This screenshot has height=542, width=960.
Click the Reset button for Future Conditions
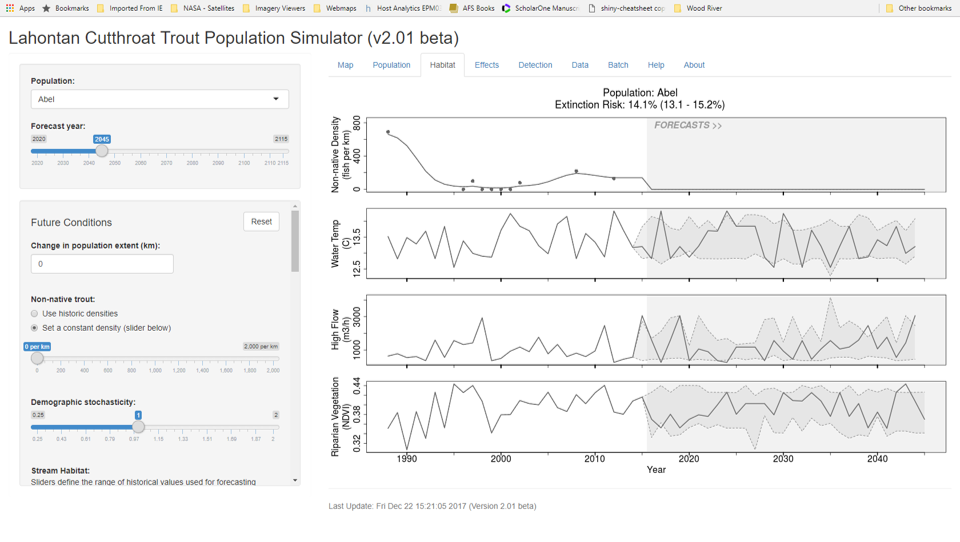click(x=261, y=222)
